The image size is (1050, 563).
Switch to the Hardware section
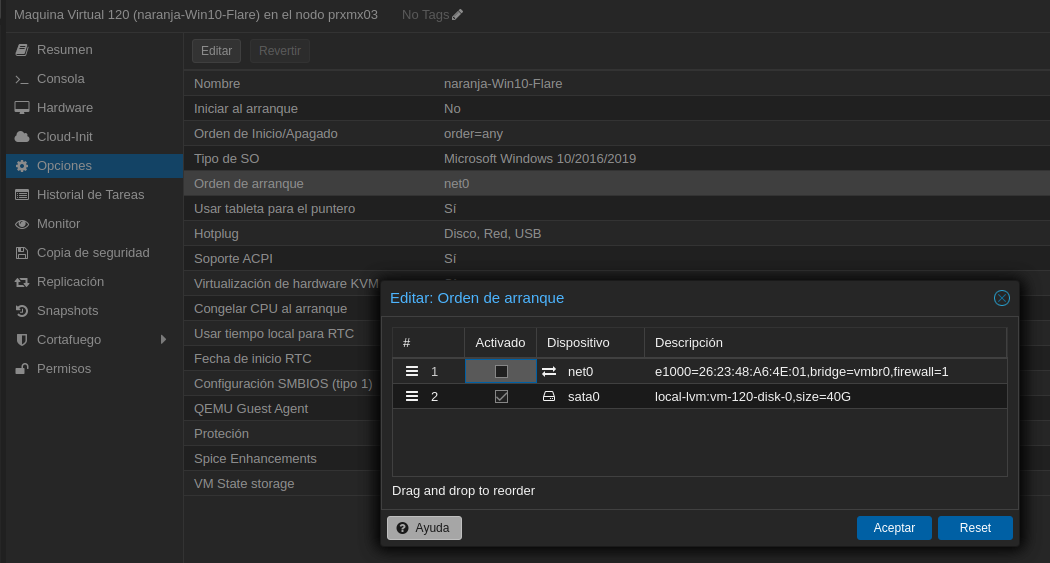click(x=94, y=108)
